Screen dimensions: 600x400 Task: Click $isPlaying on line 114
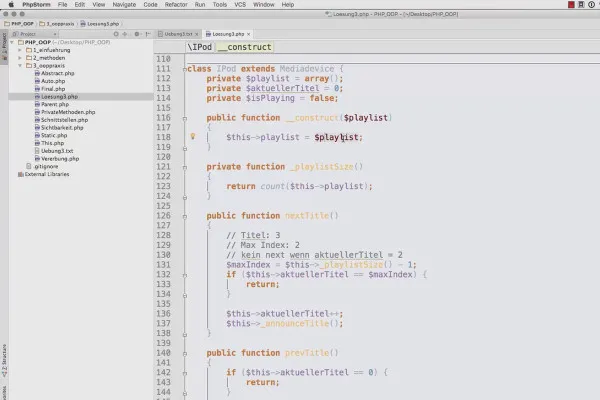(x=270, y=98)
